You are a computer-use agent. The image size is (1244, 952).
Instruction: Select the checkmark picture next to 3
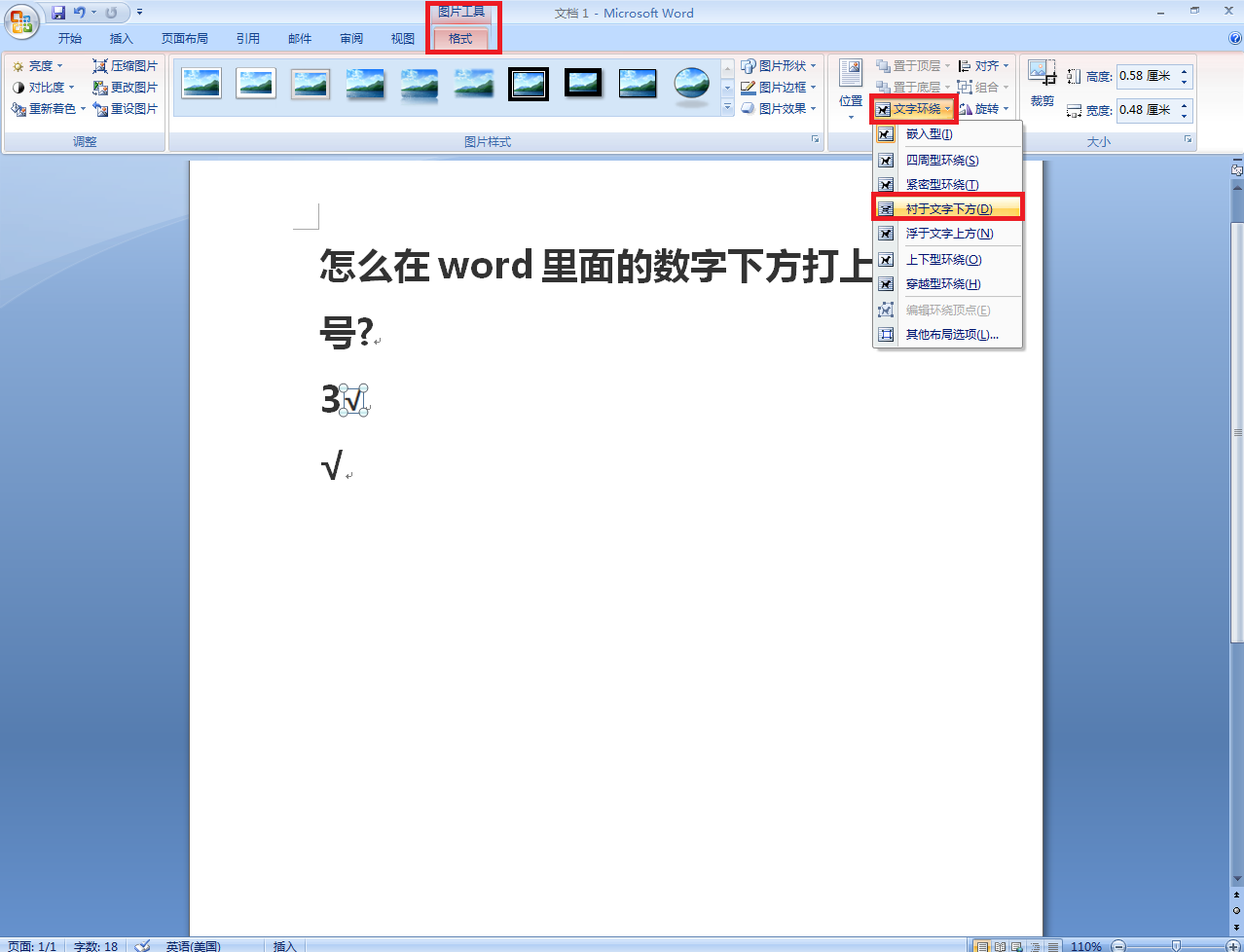[x=354, y=400]
